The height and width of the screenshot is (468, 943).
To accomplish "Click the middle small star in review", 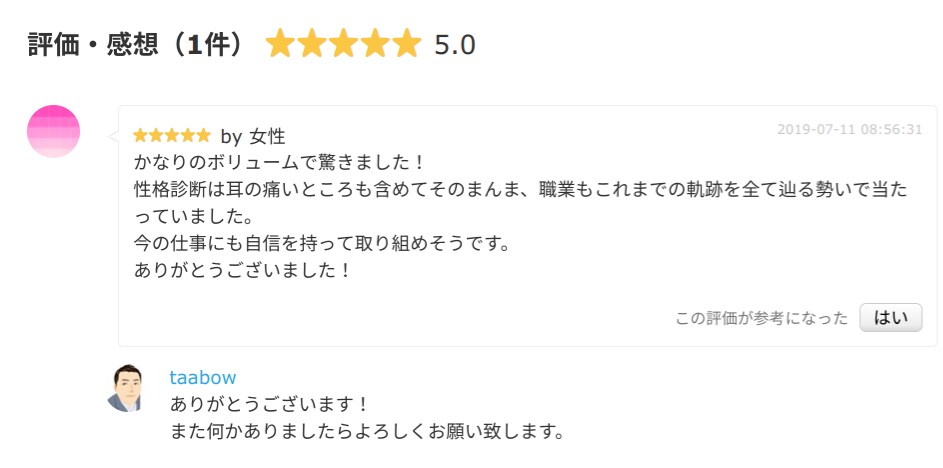I will pyautogui.click(x=172, y=135).
